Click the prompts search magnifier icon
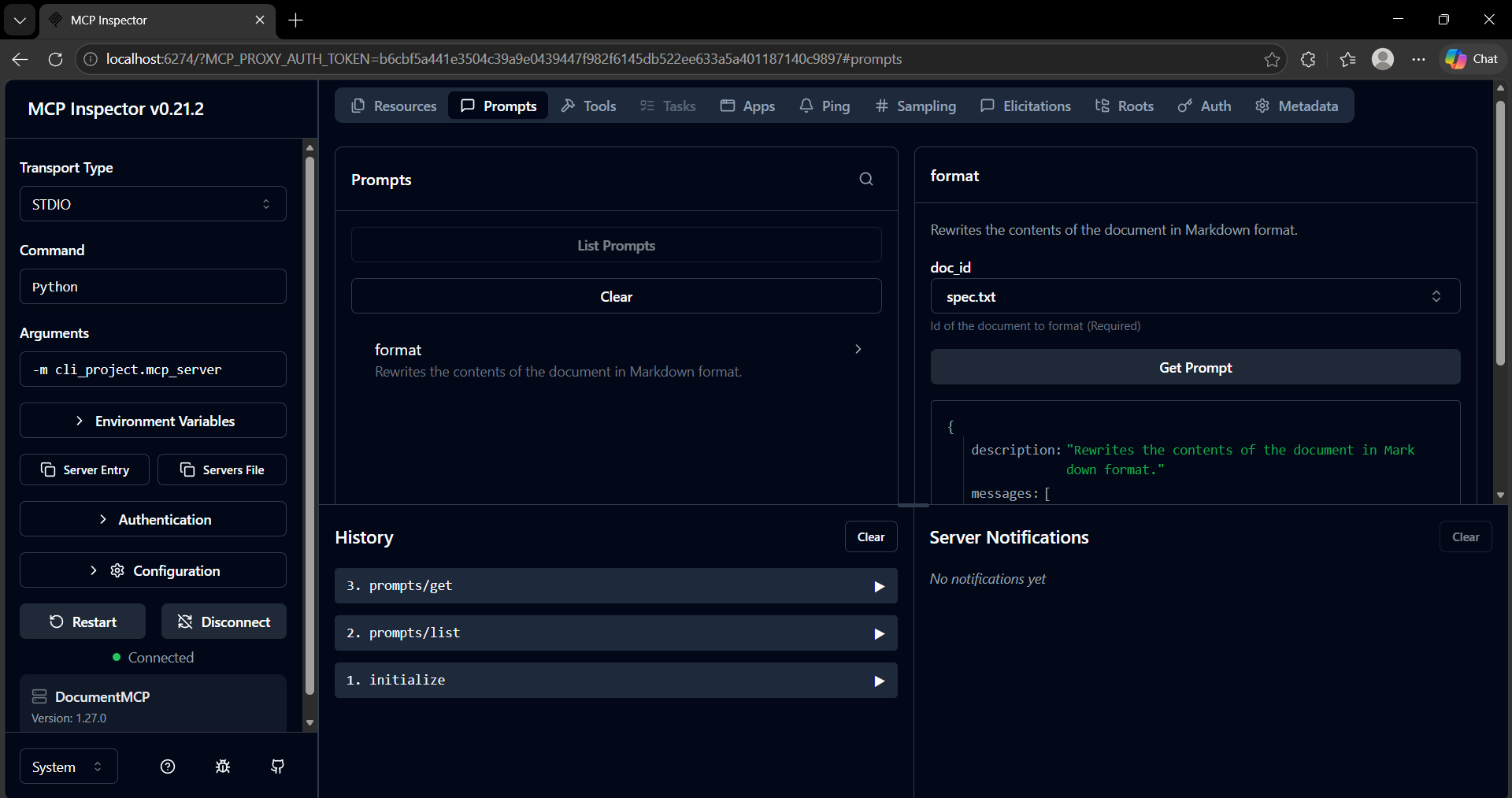This screenshot has width=1512, height=798. pos(865,179)
